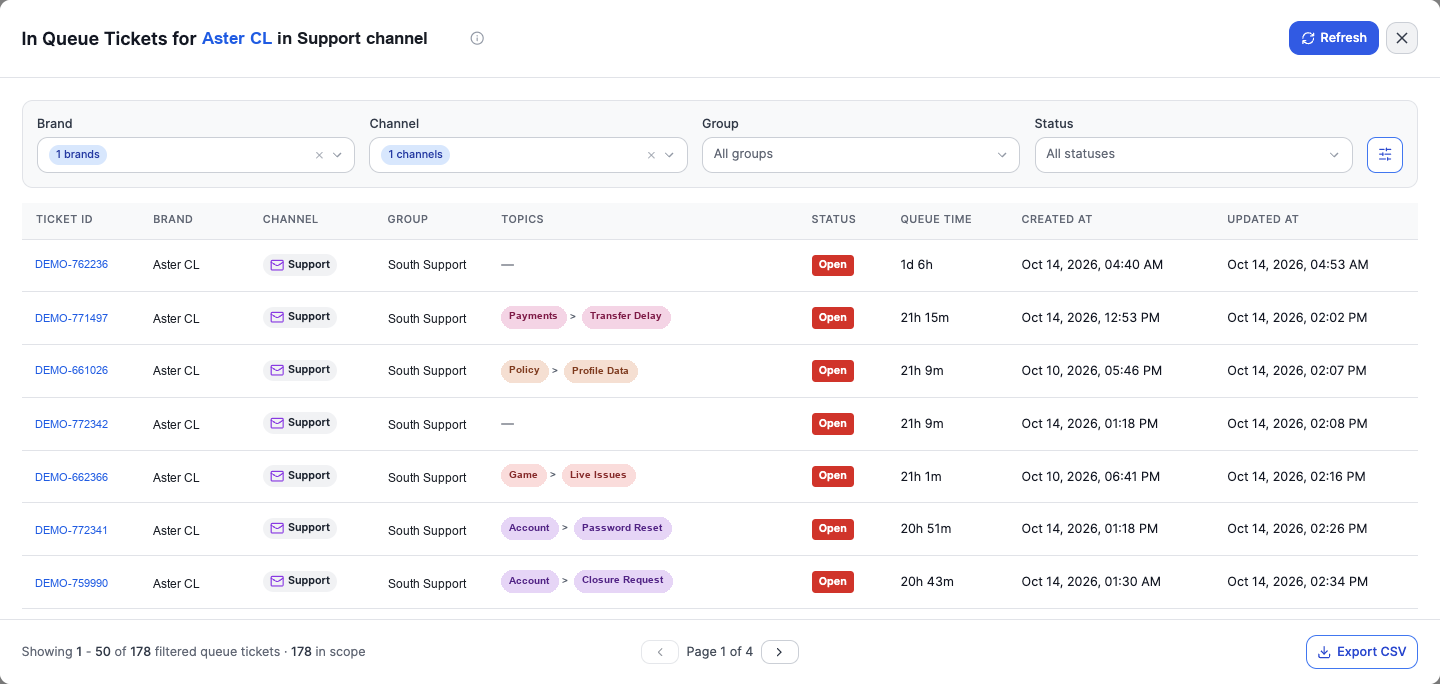The image size is (1440, 684).
Task: Open ticket DEMO-771497
Action: [x=71, y=318]
